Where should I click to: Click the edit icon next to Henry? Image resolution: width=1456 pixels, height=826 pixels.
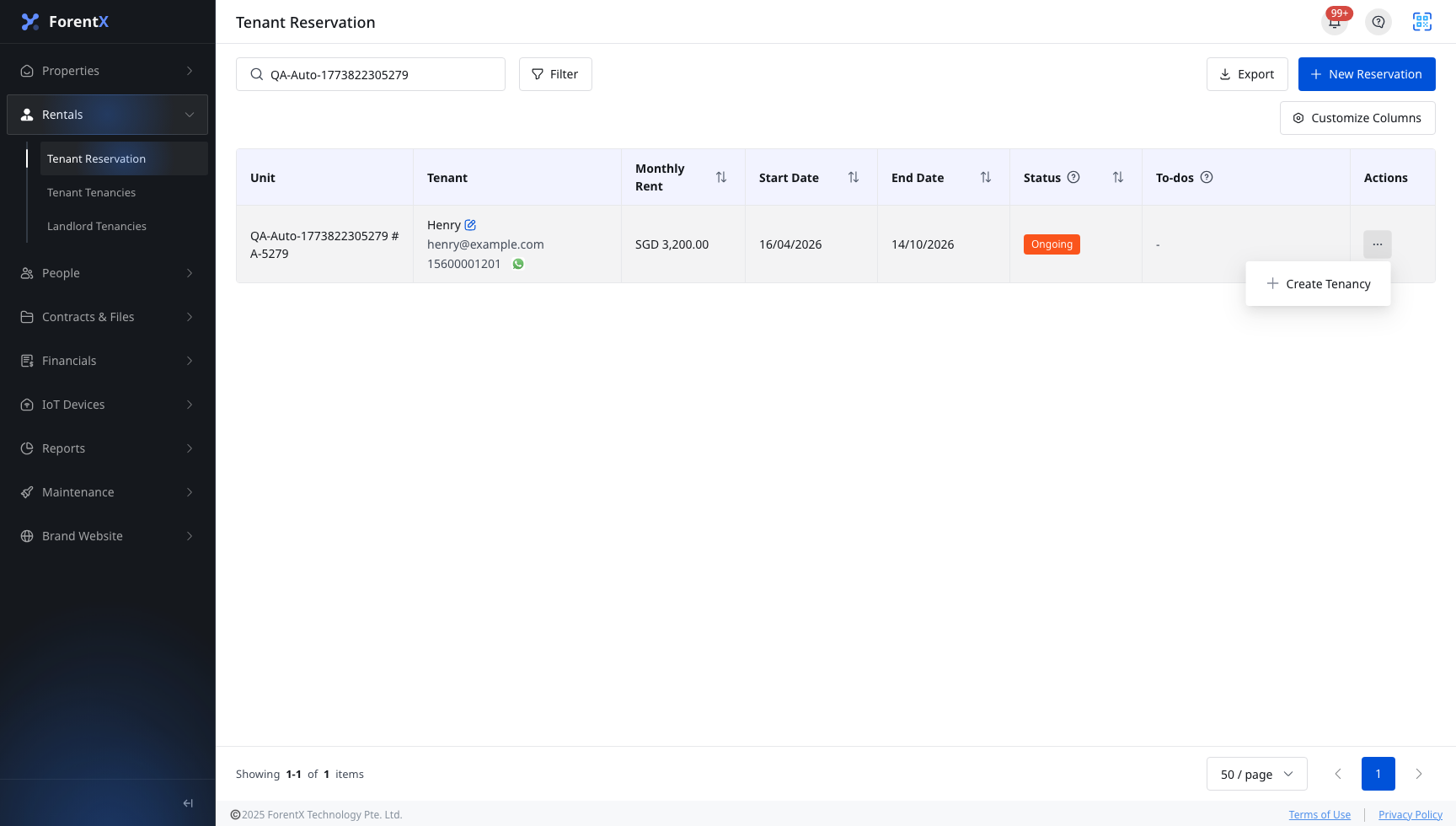[x=470, y=225]
